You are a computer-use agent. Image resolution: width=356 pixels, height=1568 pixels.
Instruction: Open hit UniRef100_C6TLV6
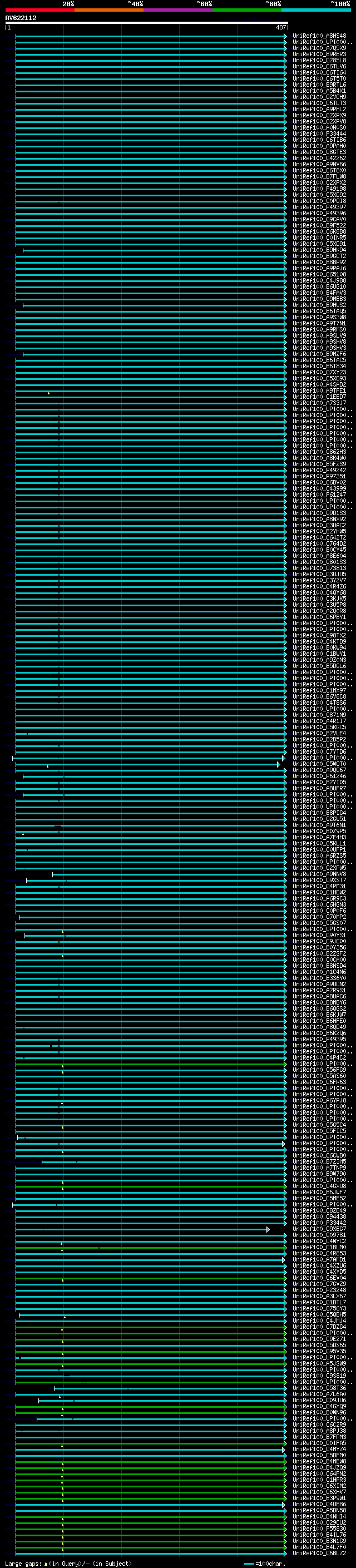click(319, 66)
